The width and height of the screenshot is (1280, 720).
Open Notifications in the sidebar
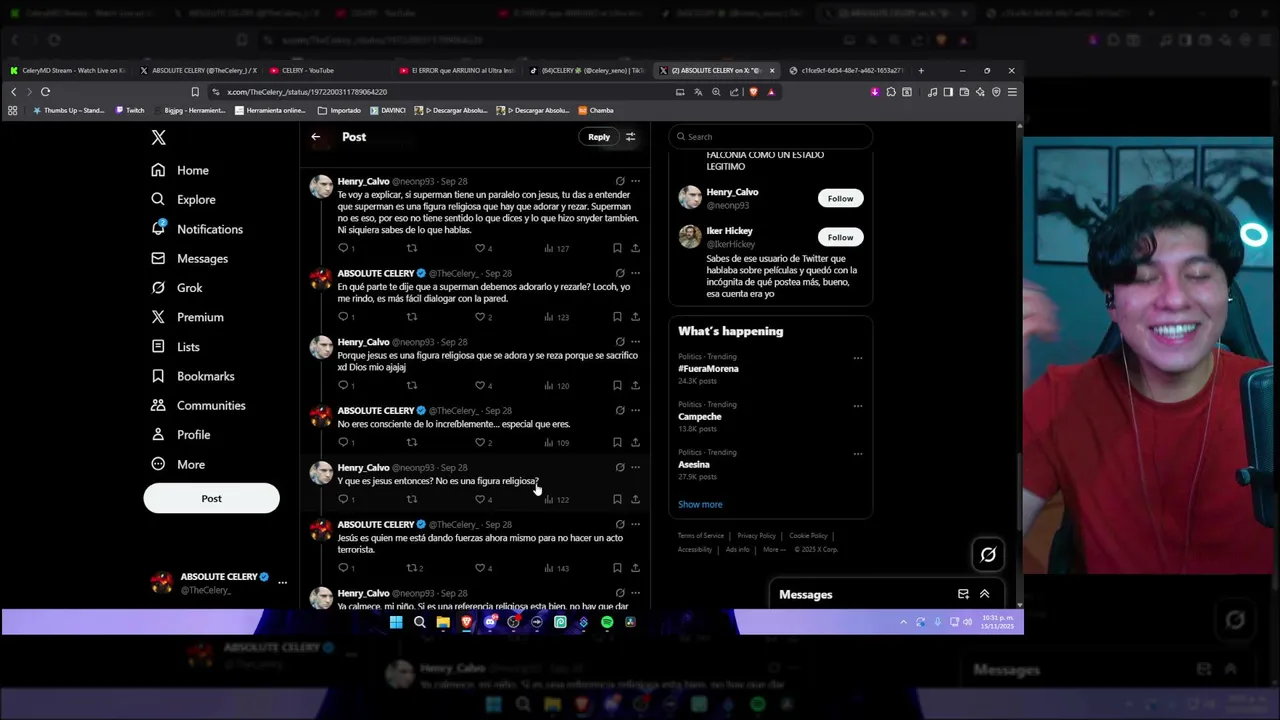pyautogui.click(x=197, y=229)
